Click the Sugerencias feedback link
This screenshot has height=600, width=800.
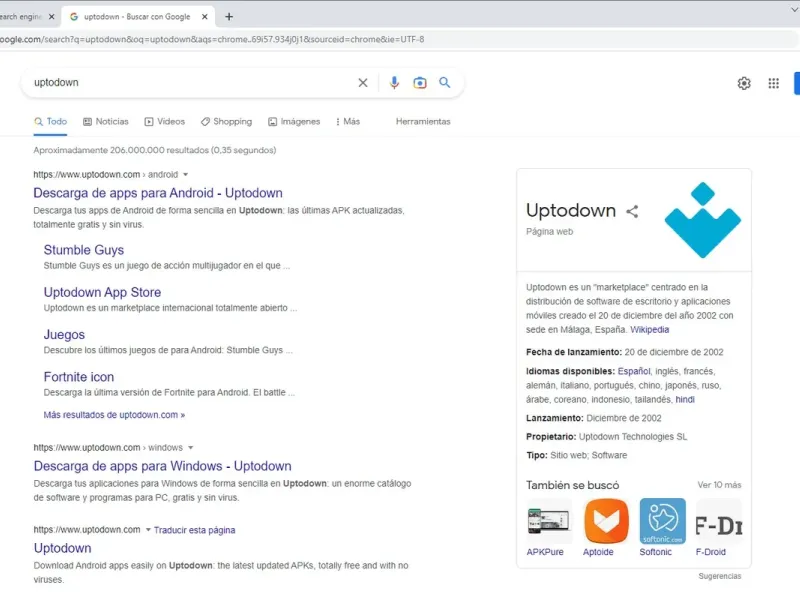[x=719, y=576]
